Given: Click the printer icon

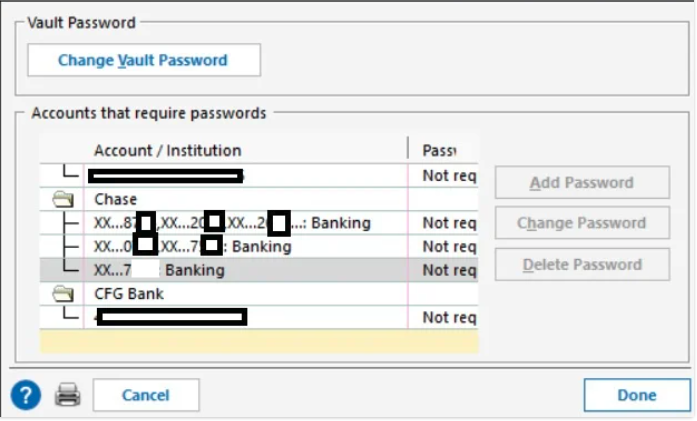Looking at the screenshot, I should [67, 395].
